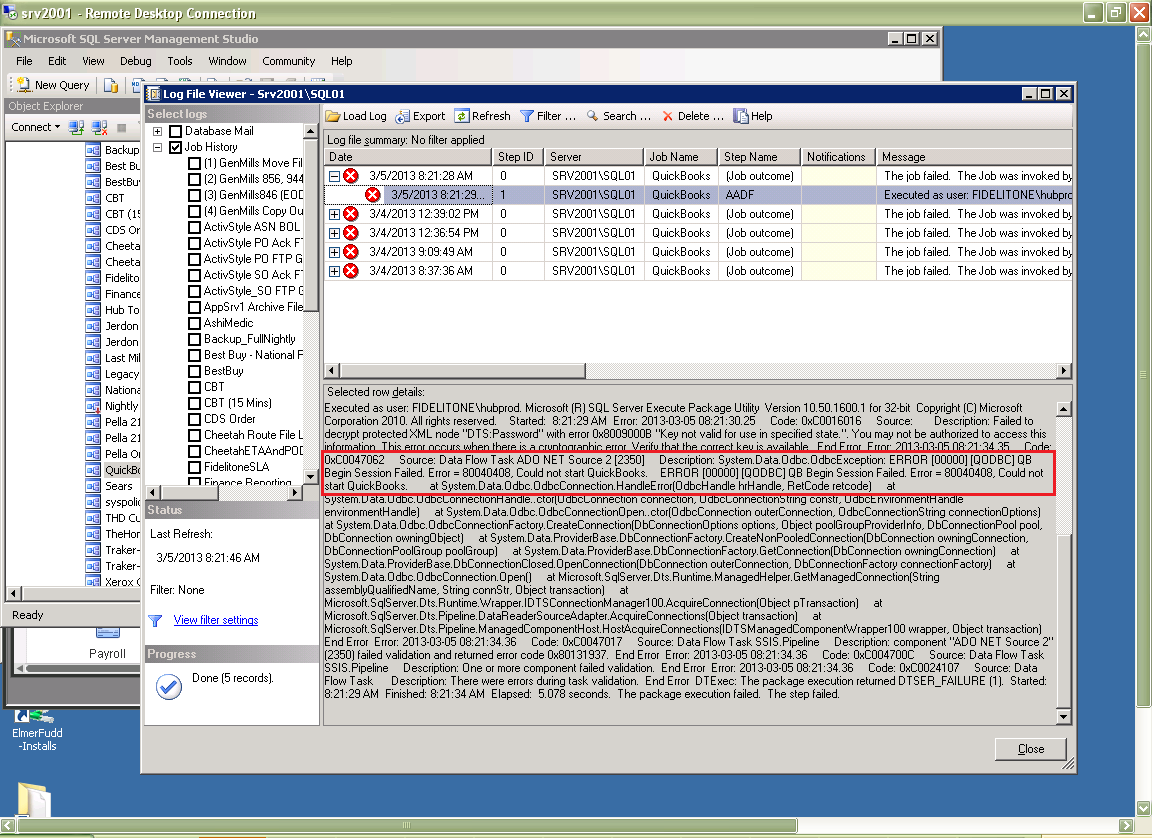Image resolution: width=1152 pixels, height=838 pixels.
Task: Expand the Database Mail tree node
Action: pos(157,131)
